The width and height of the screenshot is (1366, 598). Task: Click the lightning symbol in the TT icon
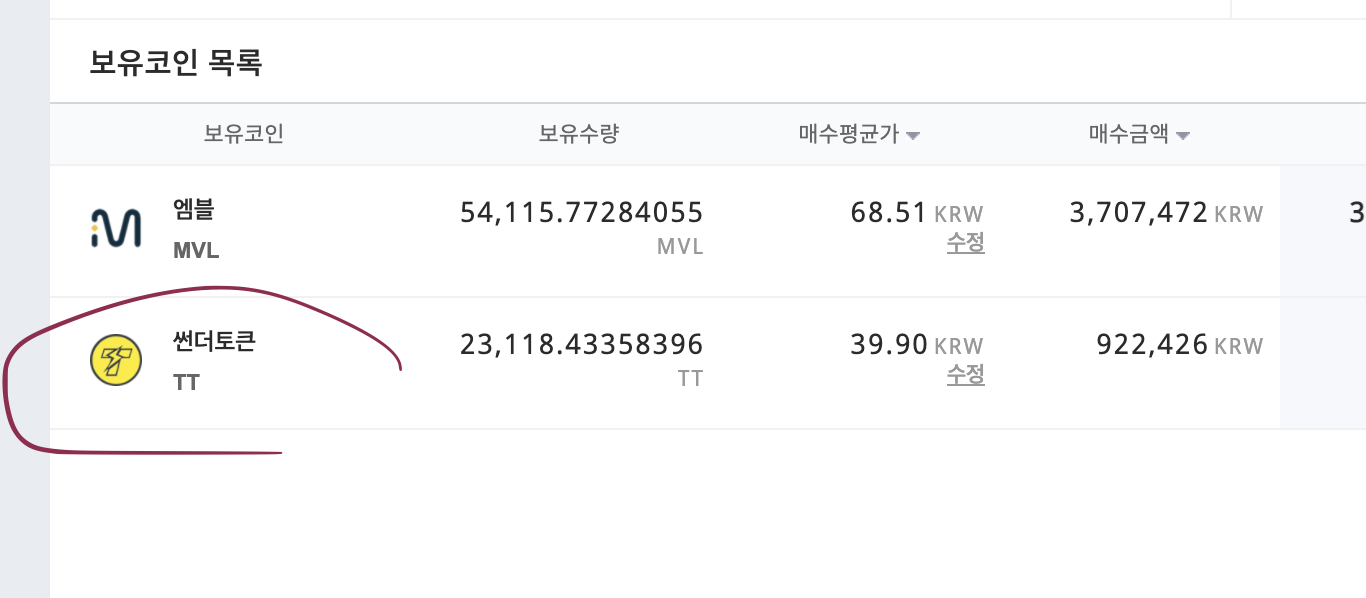113,362
